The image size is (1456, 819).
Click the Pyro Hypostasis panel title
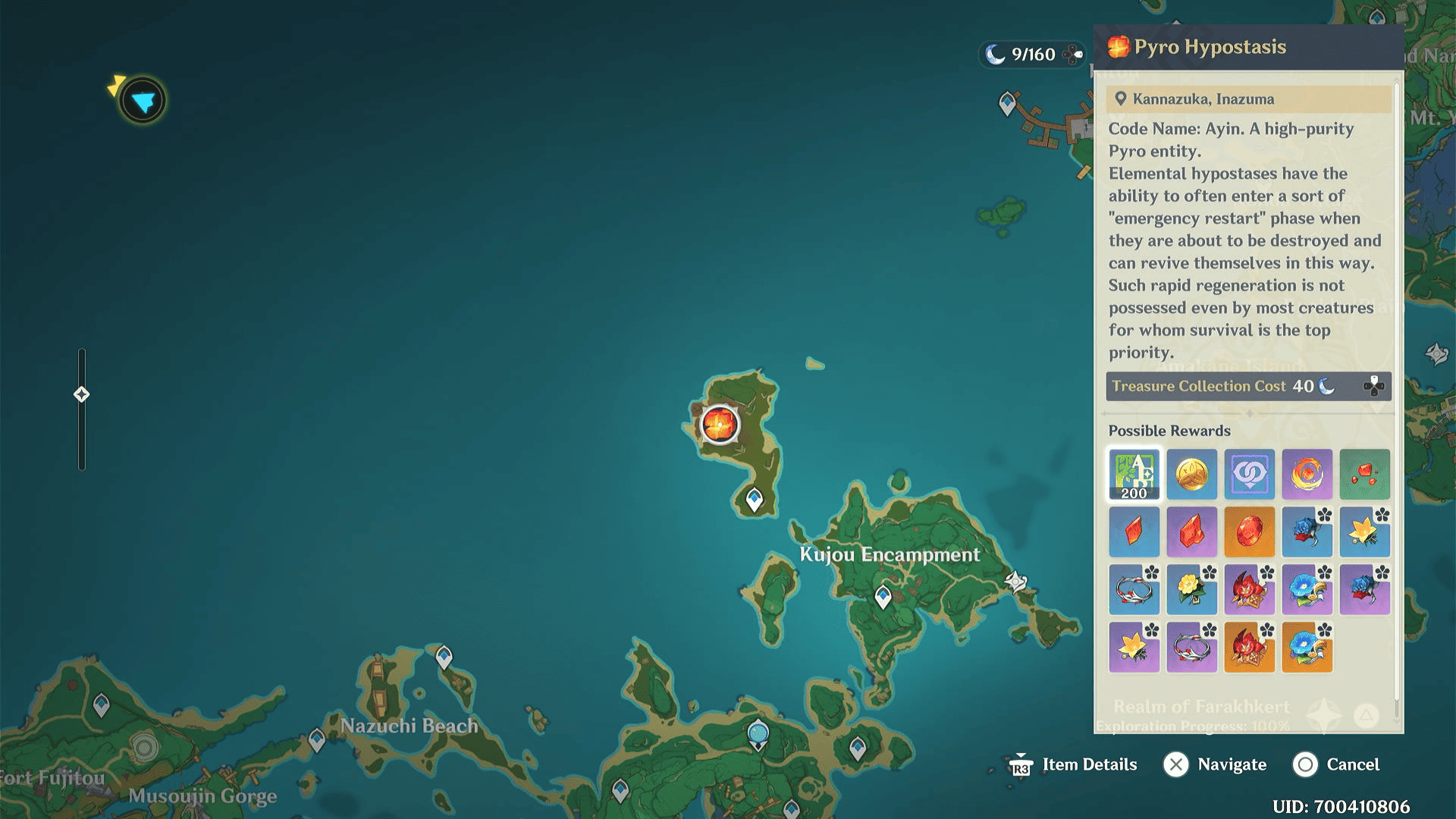coord(1210,47)
